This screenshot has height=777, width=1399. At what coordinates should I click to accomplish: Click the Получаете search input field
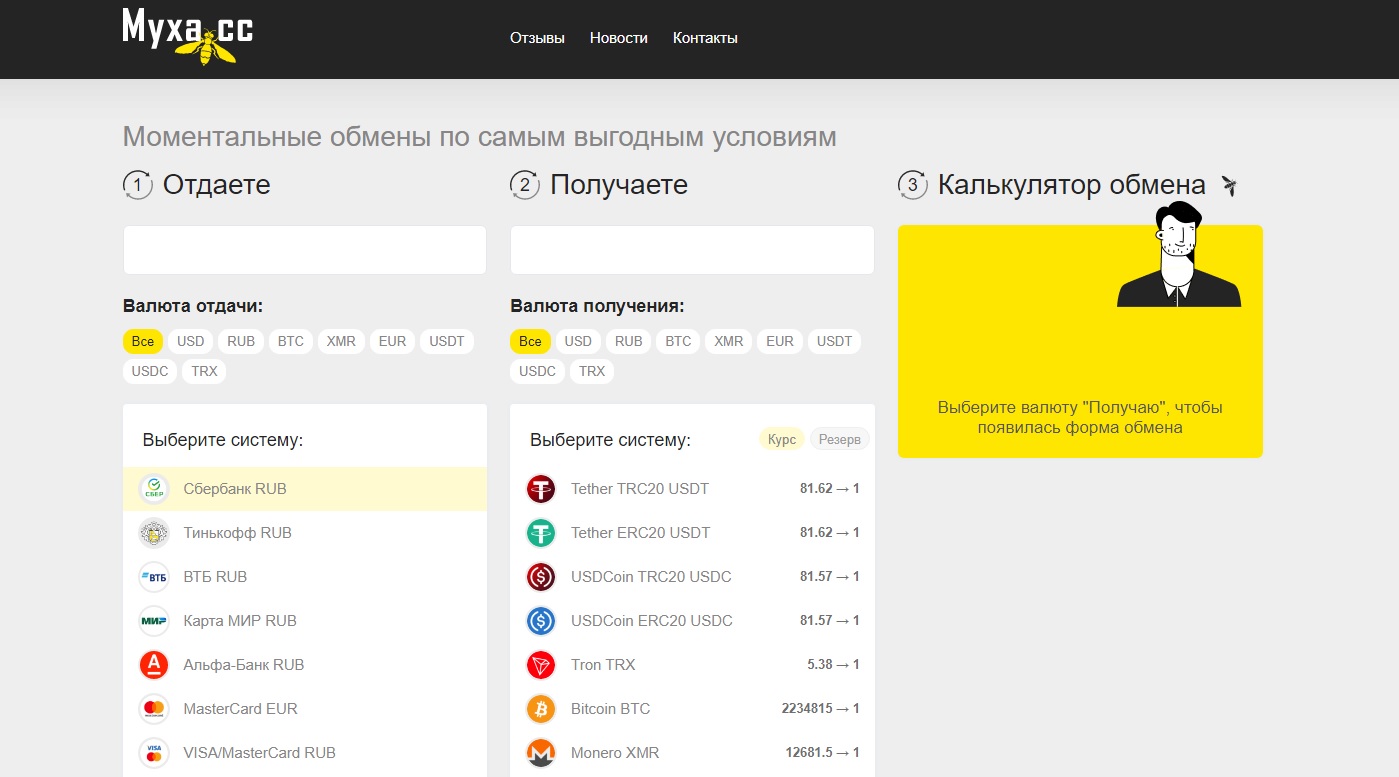pyautogui.click(x=692, y=250)
